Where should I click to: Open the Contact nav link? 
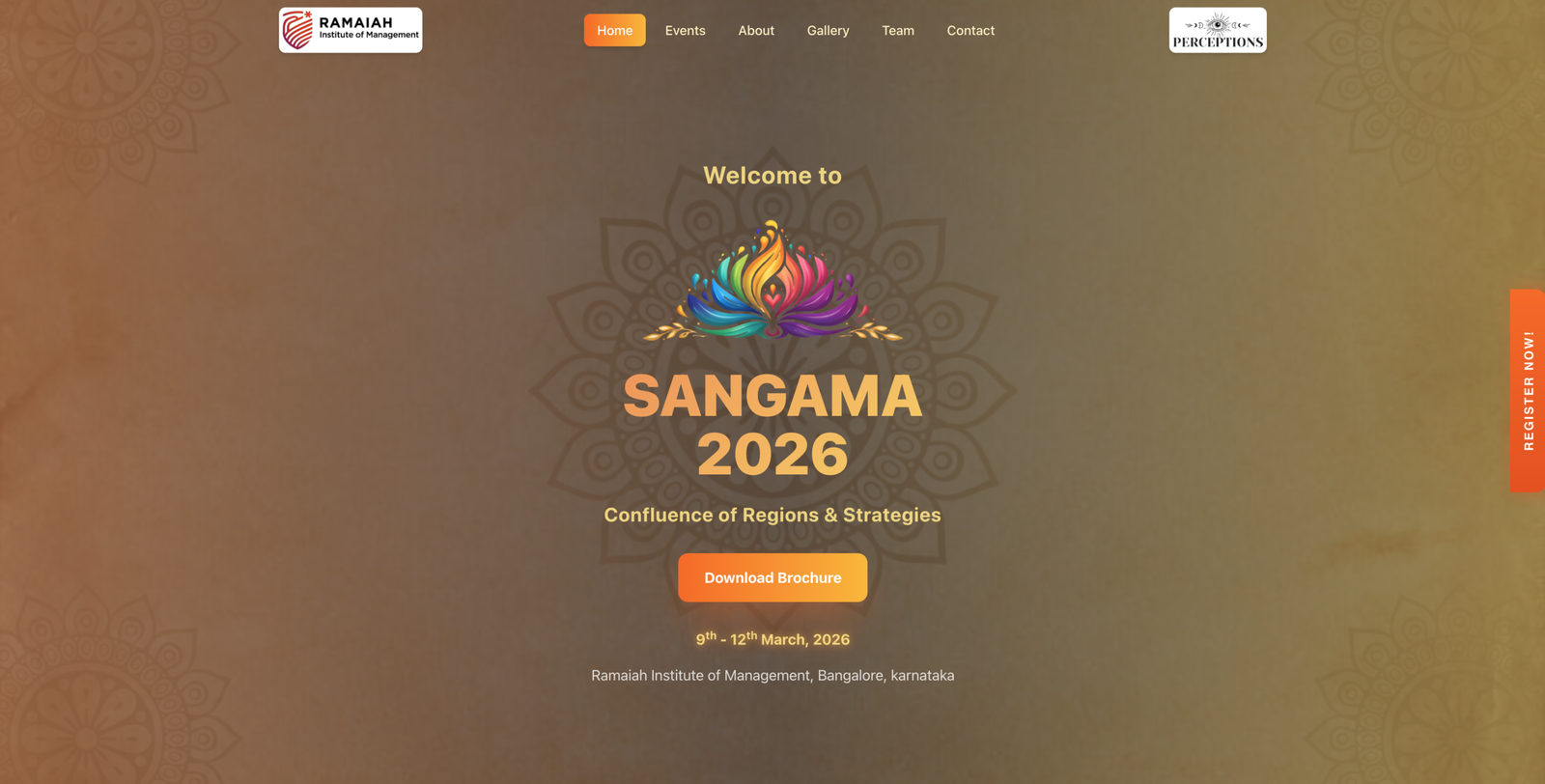(x=970, y=30)
